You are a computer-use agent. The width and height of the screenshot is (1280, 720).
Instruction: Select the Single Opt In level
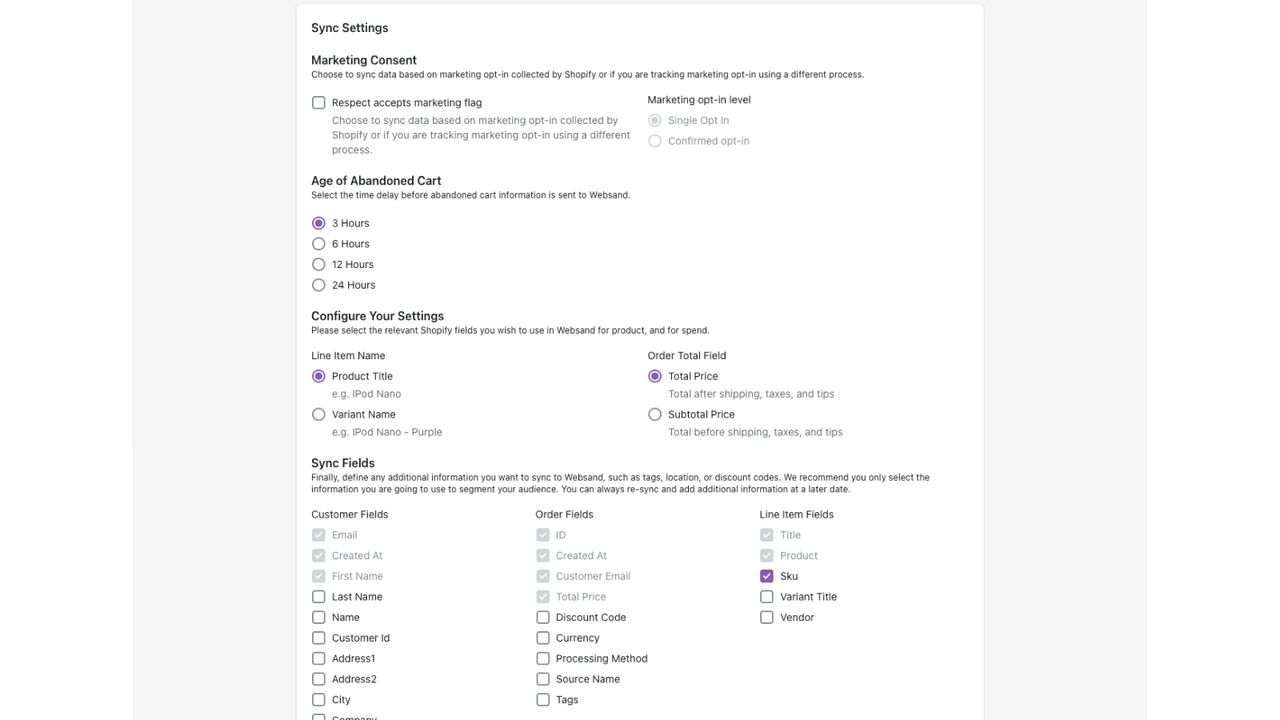[x=654, y=120]
